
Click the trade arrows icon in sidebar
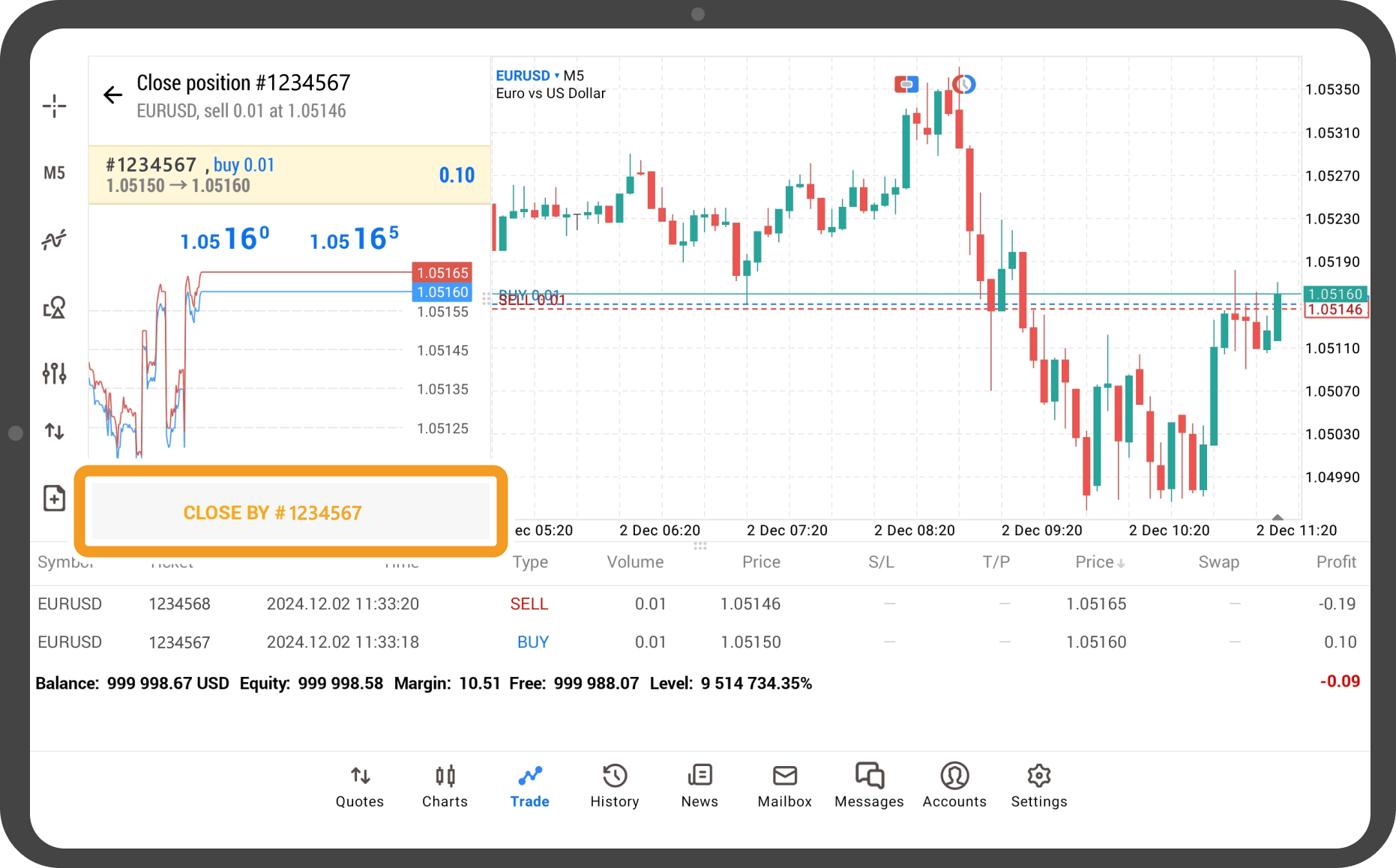tap(54, 431)
